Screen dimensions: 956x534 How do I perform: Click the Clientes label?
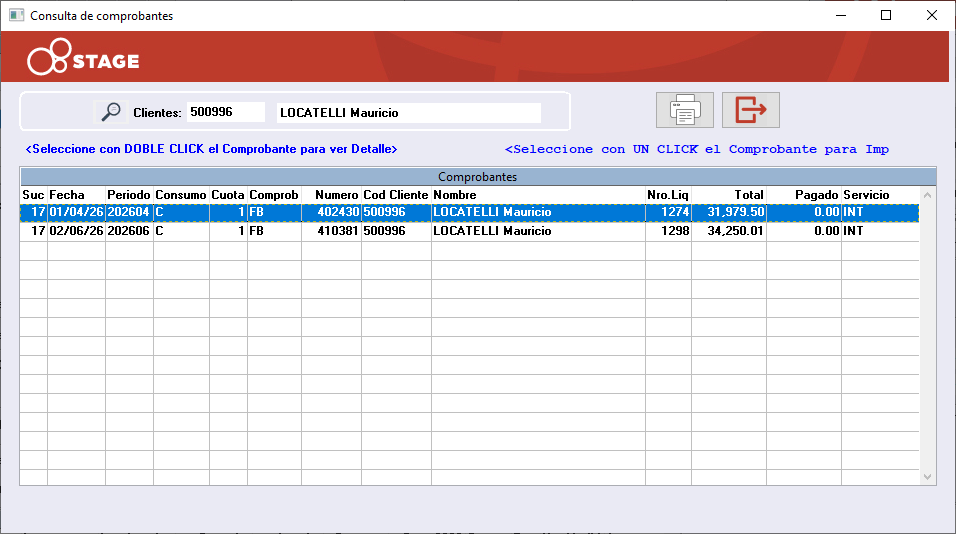[x=157, y=113]
